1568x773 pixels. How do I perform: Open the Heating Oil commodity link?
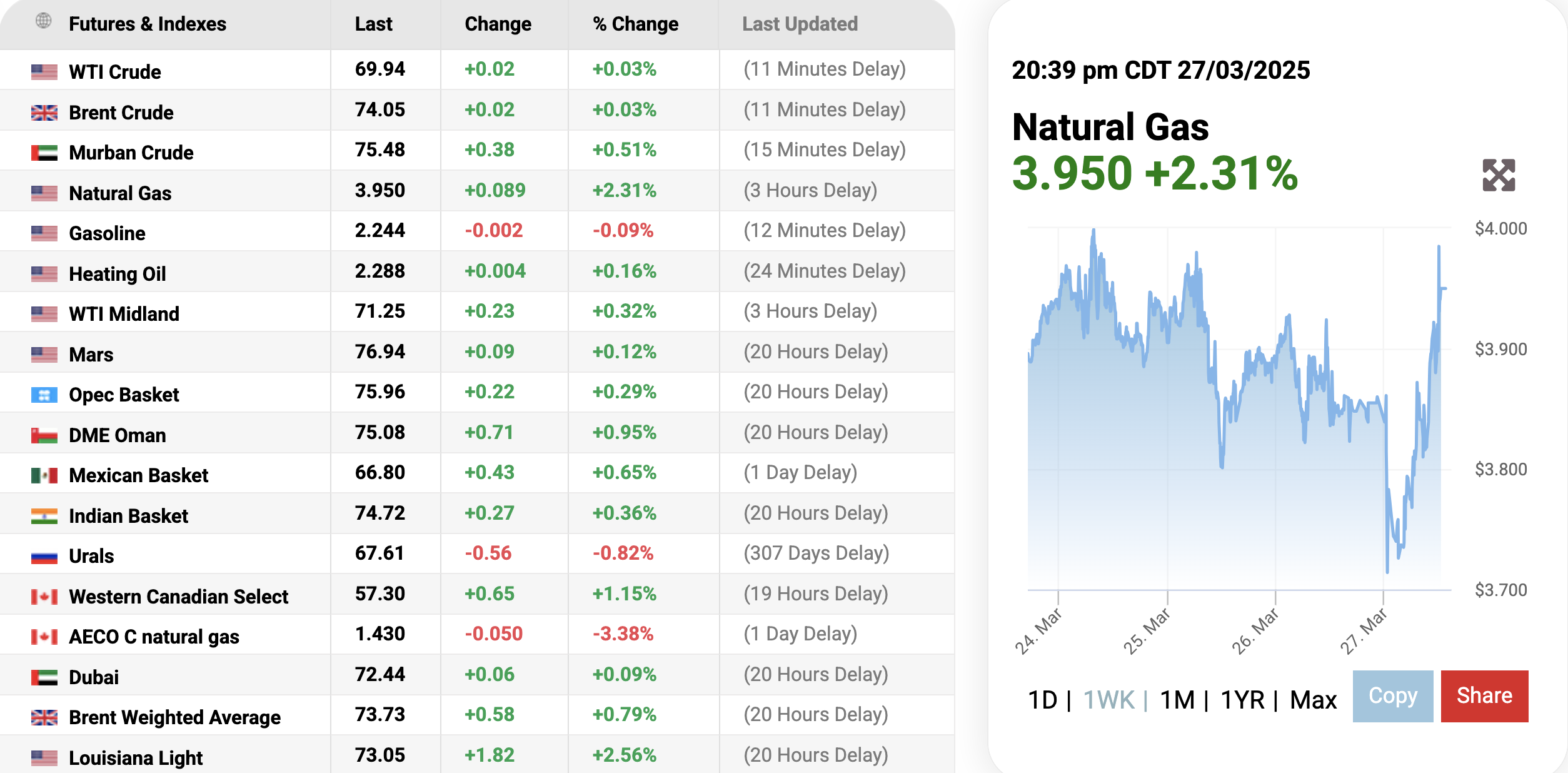point(117,274)
